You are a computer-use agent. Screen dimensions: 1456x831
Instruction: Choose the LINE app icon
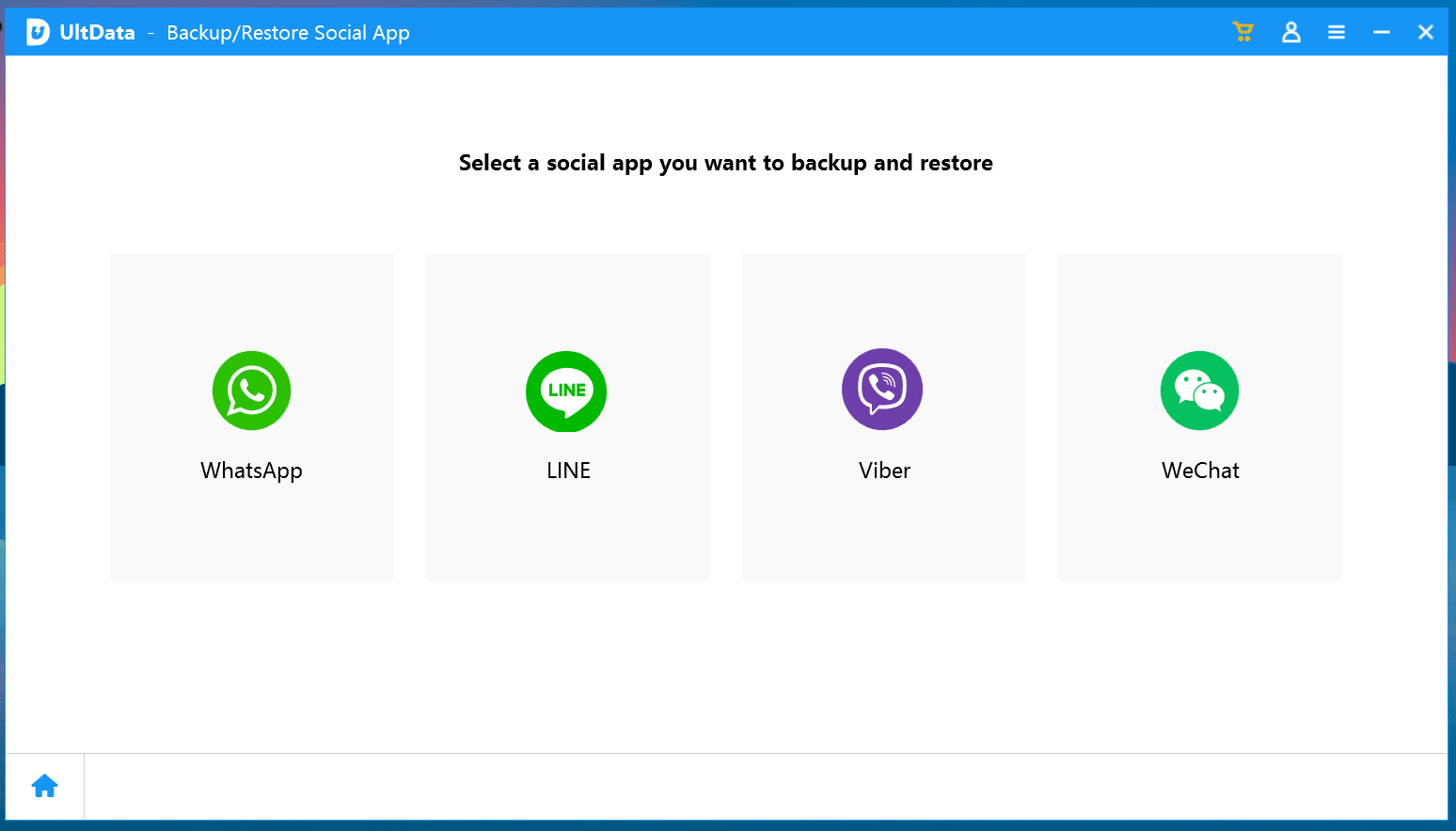pyautogui.click(x=566, y=392)
